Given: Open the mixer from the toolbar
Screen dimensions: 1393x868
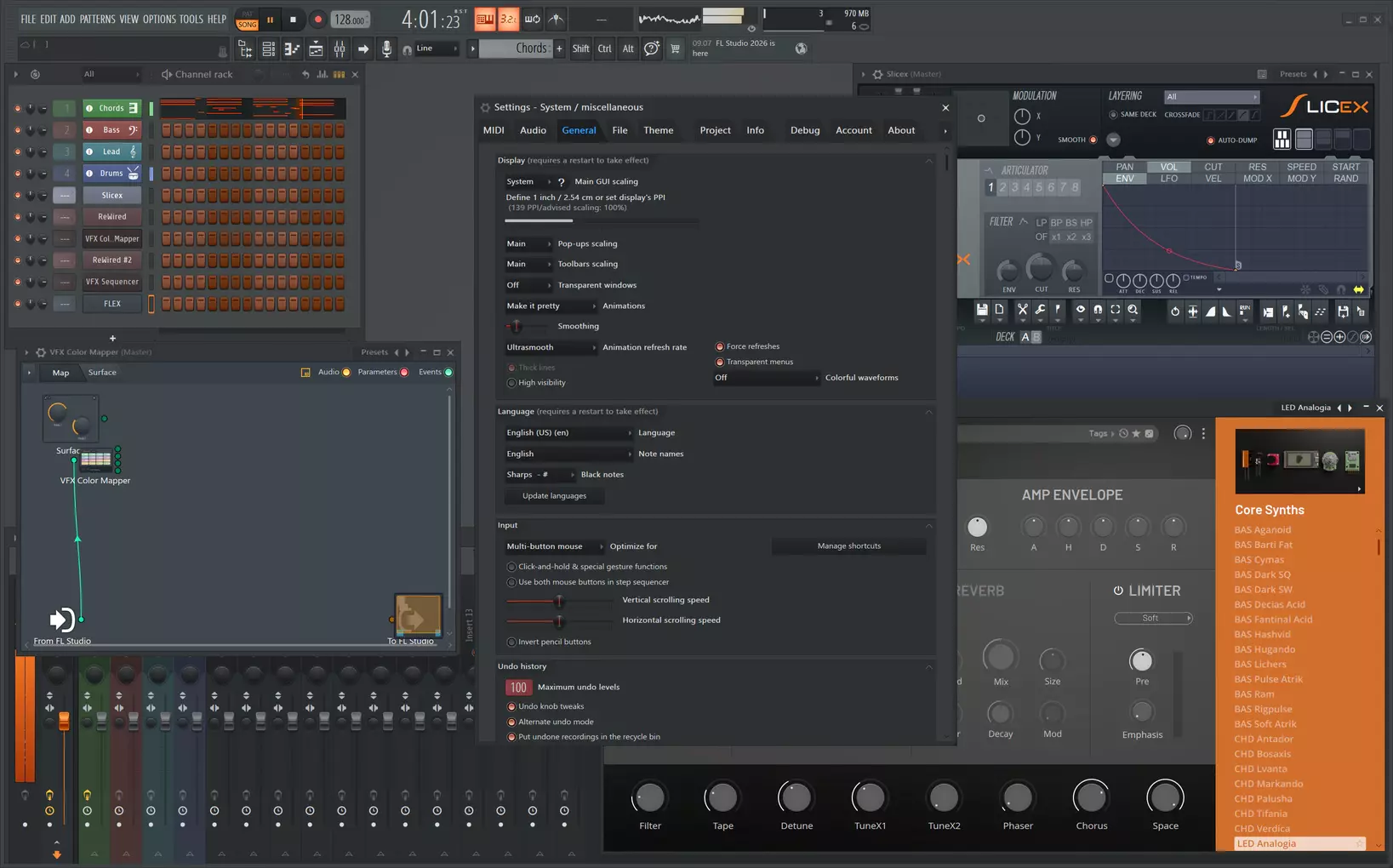Looking at the screenshot, I should coord(339,49).
